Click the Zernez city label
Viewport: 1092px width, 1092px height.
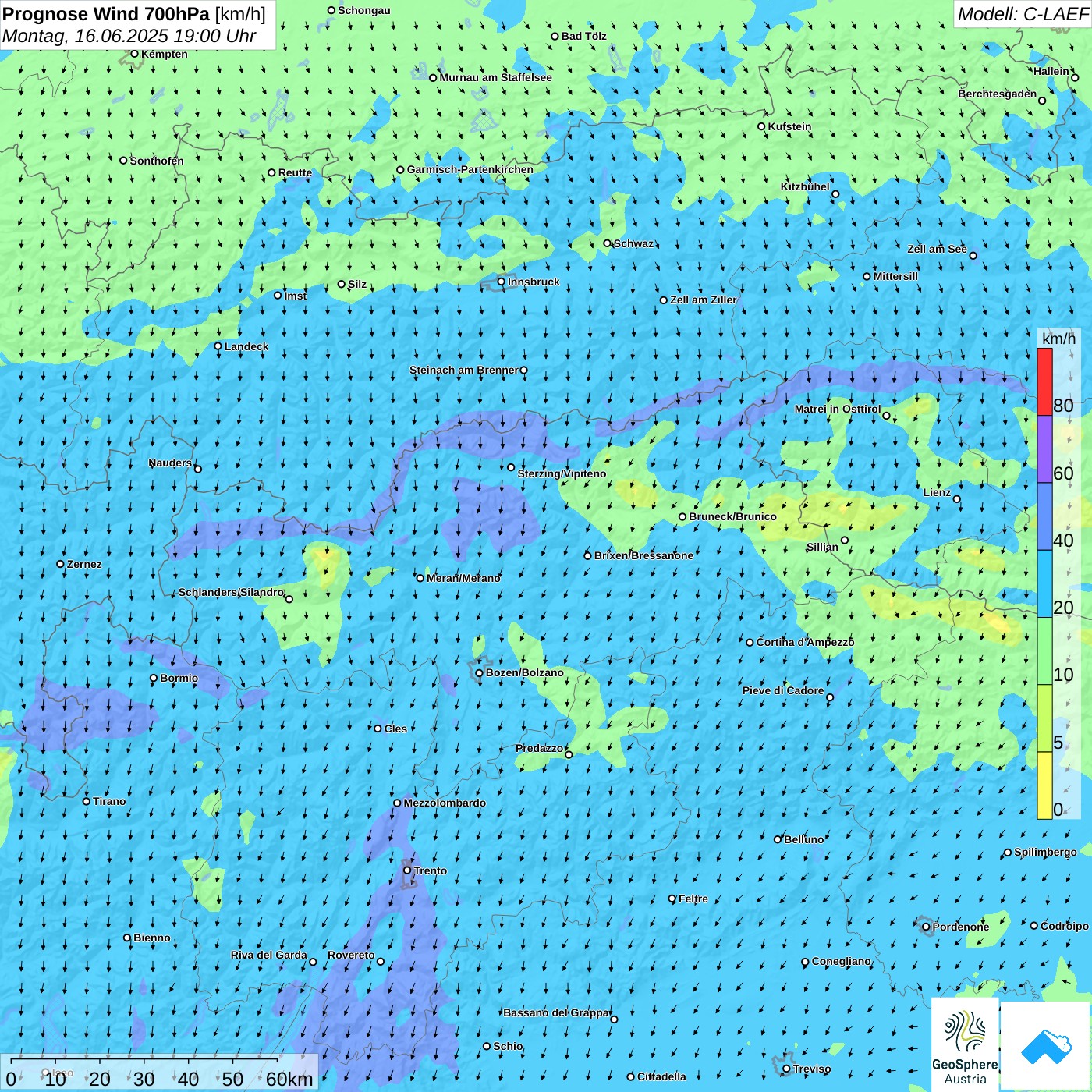(84, 564)
